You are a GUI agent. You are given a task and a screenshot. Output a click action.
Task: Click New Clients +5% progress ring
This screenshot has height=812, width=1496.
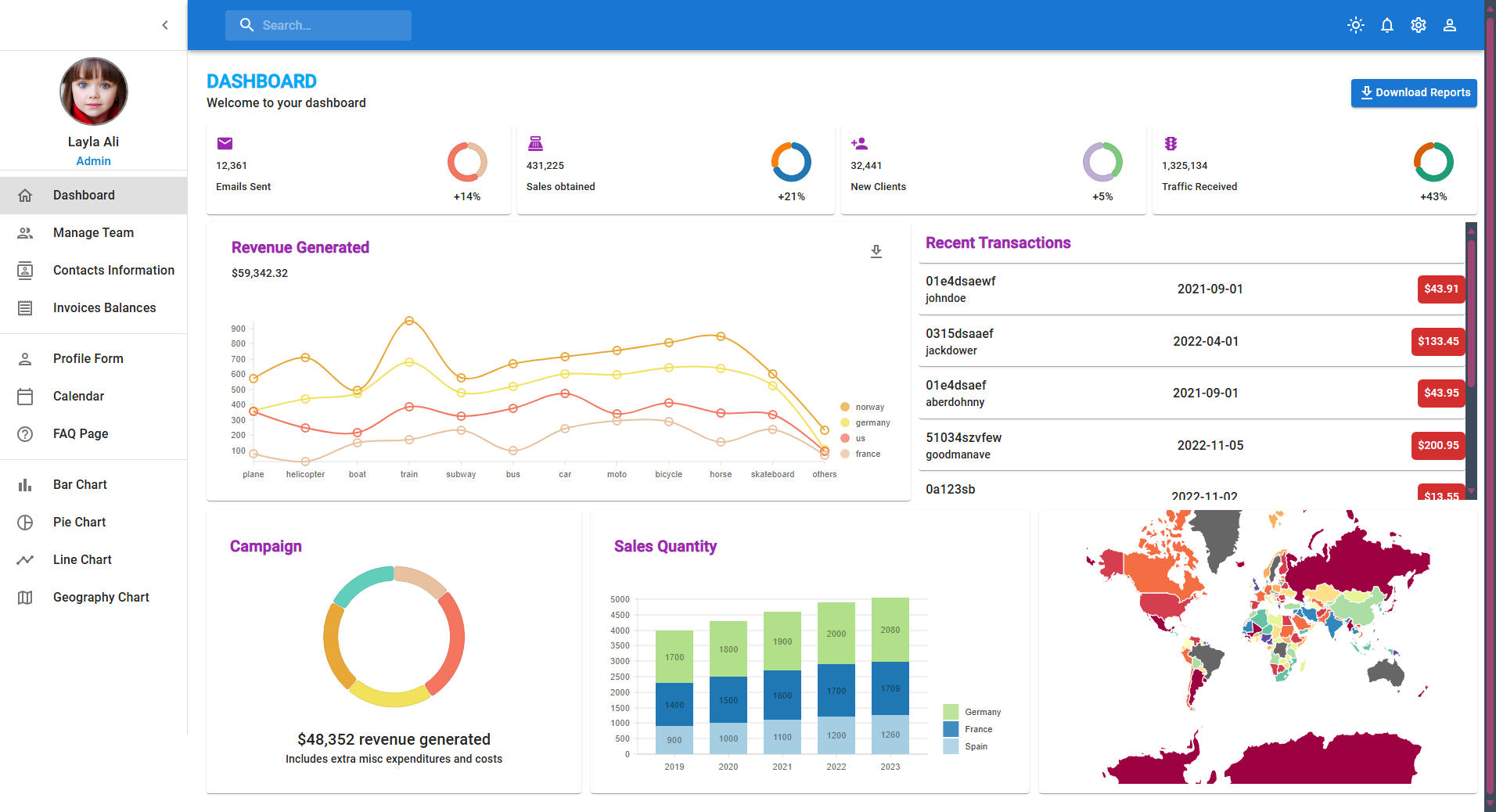pos(1102,162)
